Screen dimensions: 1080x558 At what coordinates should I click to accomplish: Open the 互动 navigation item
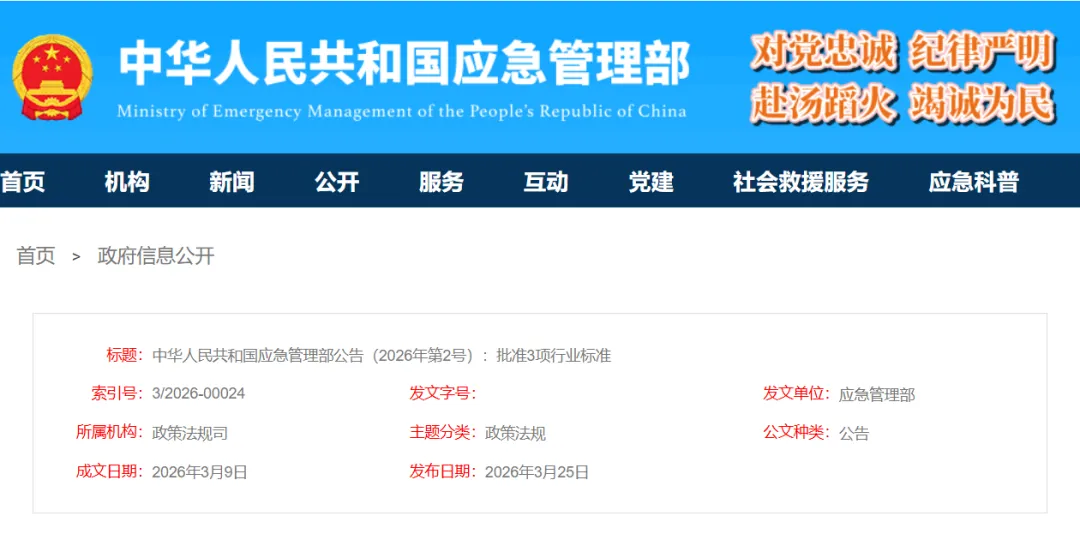point(546,182)
